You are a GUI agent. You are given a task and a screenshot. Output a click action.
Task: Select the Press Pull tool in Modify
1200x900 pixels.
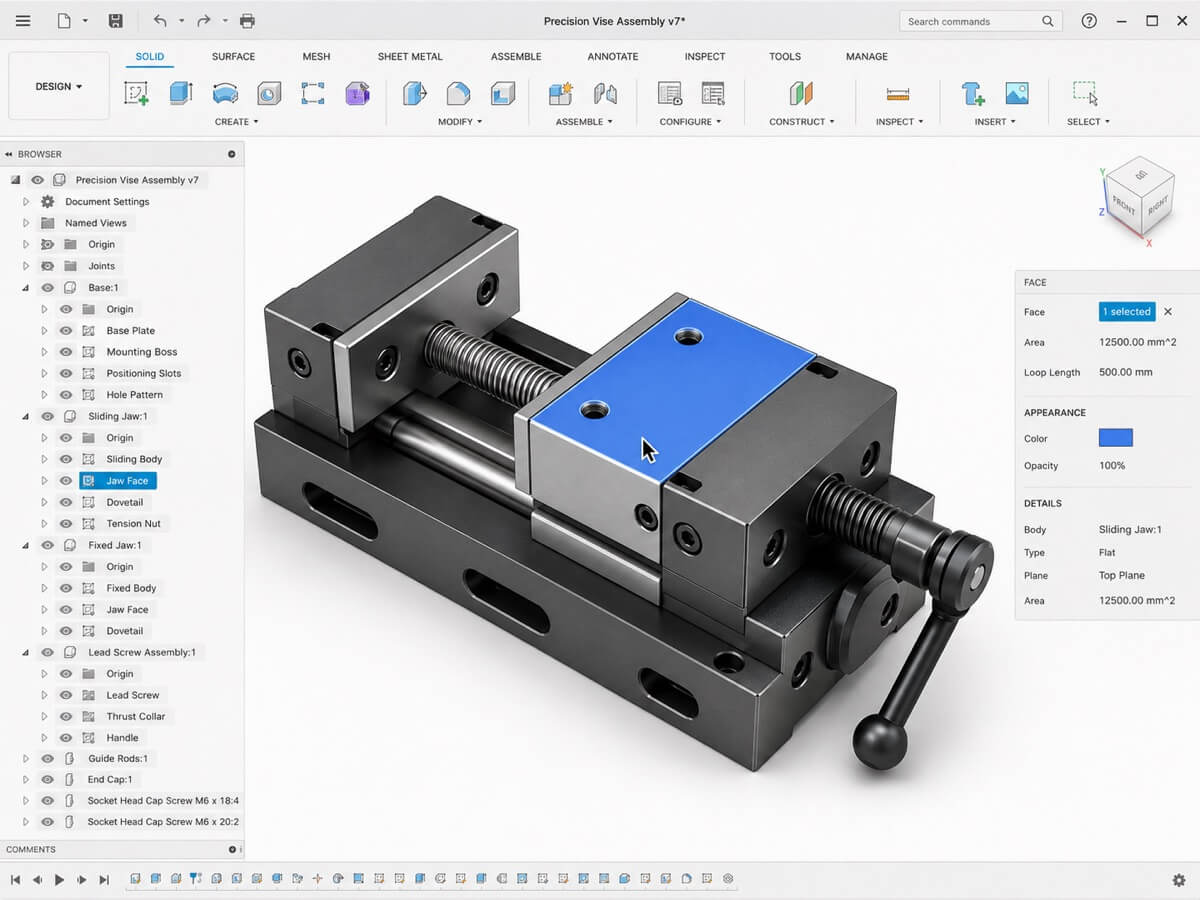coord(415,94)
